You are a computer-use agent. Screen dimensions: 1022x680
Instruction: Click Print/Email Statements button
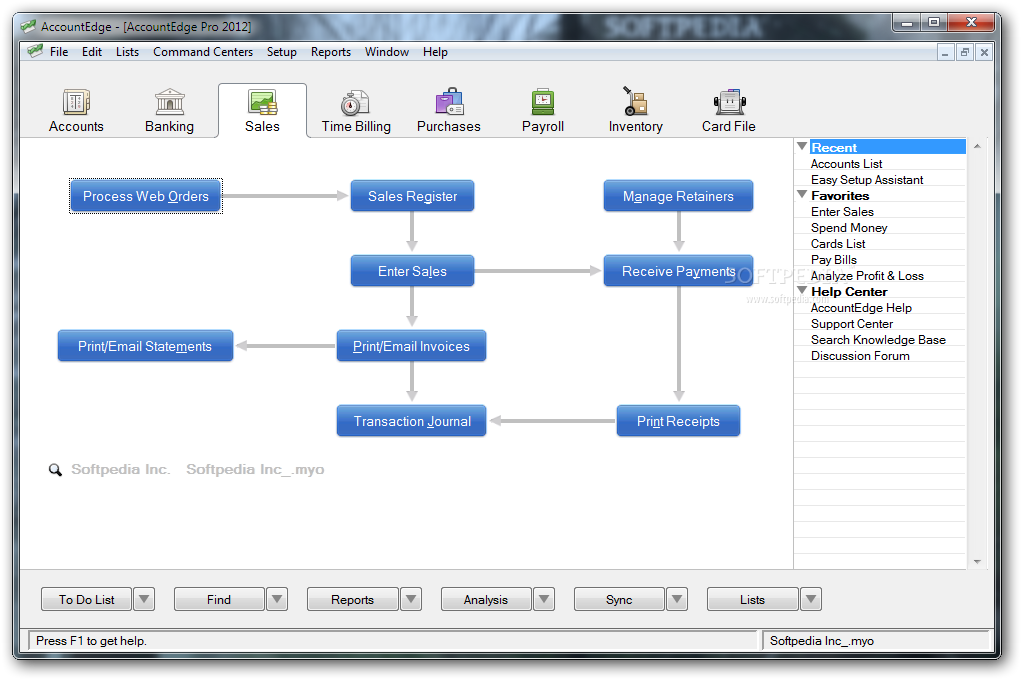point(145,346)
